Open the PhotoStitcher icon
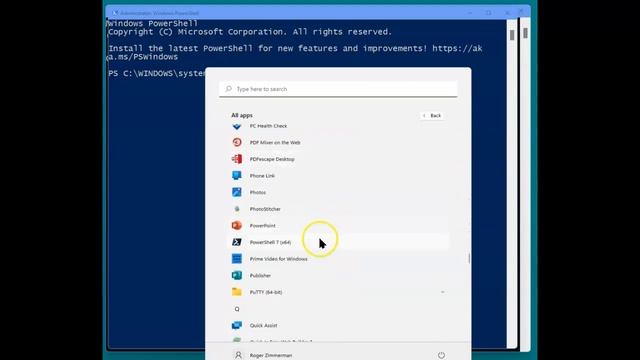The height and width of the screenshot is (360, 640). click(237, 209)
